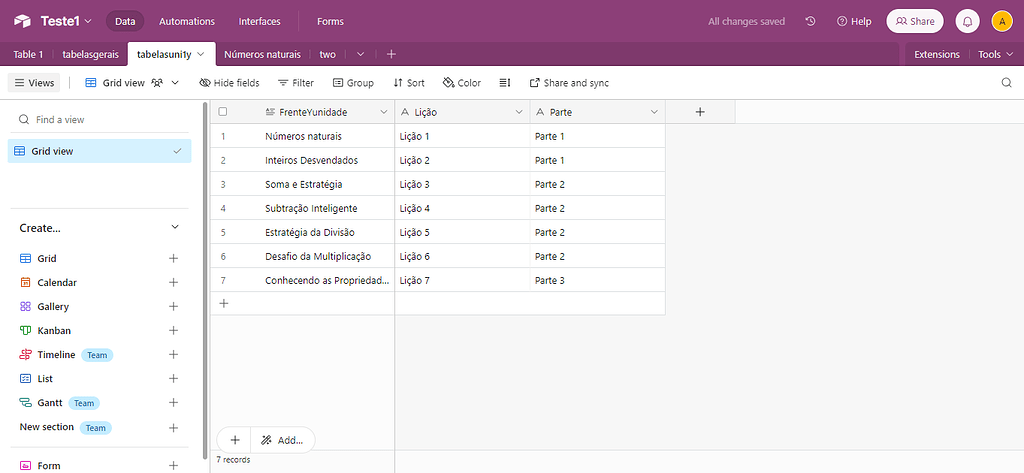Click the bottom plus add-record button
The height and width of the screenshot is (473, 1024).
click(x=235, y=440)
